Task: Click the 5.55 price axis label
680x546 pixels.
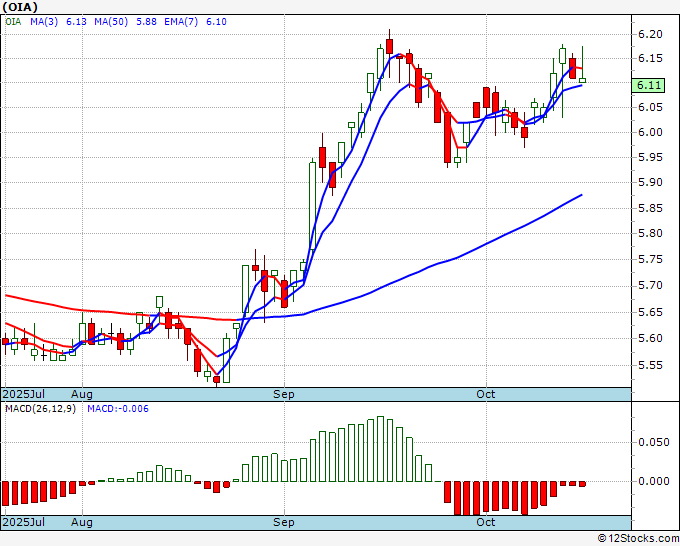Action: pyautogui.click(x=651, y=365)
